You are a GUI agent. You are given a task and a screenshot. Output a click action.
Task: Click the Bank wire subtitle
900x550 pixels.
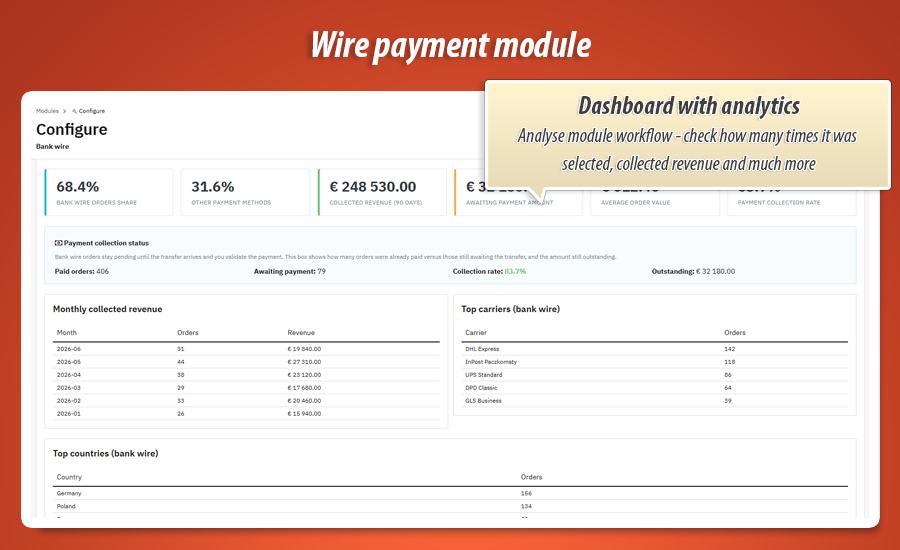pyautogui.click(x=52, y=146)
